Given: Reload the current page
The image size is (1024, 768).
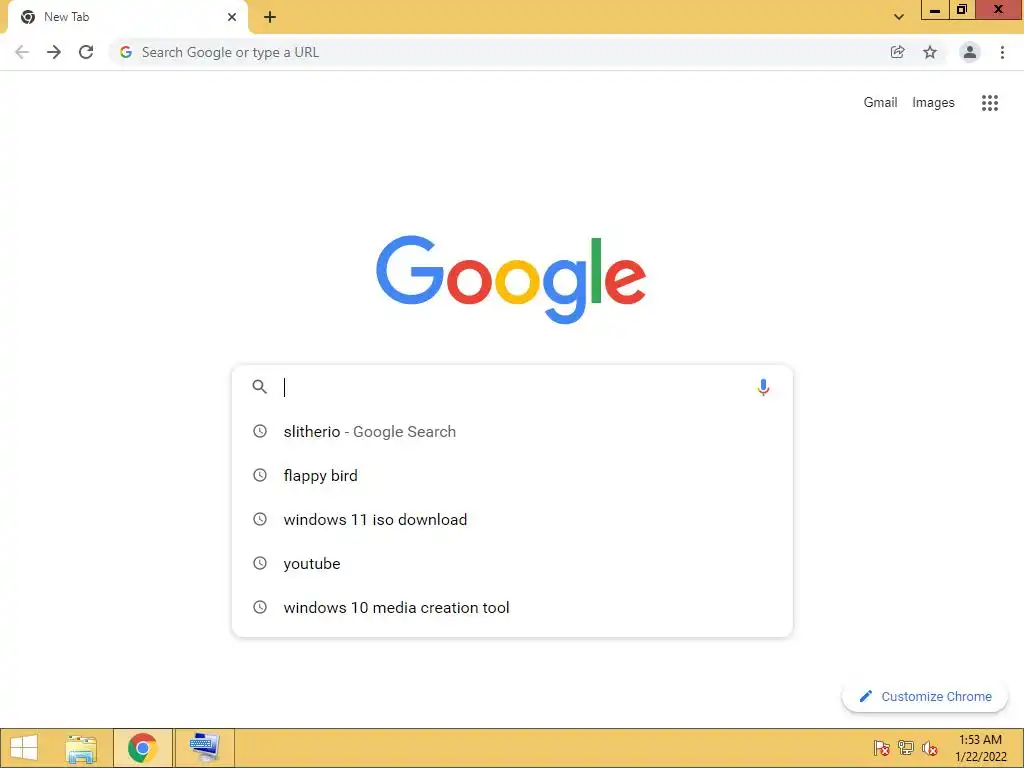Looking at the screenshot, I should pyautogui.click(x=86, y=52).
